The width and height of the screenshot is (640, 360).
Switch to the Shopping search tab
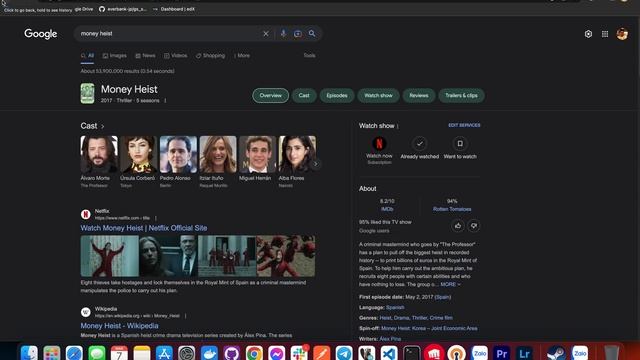210,56
